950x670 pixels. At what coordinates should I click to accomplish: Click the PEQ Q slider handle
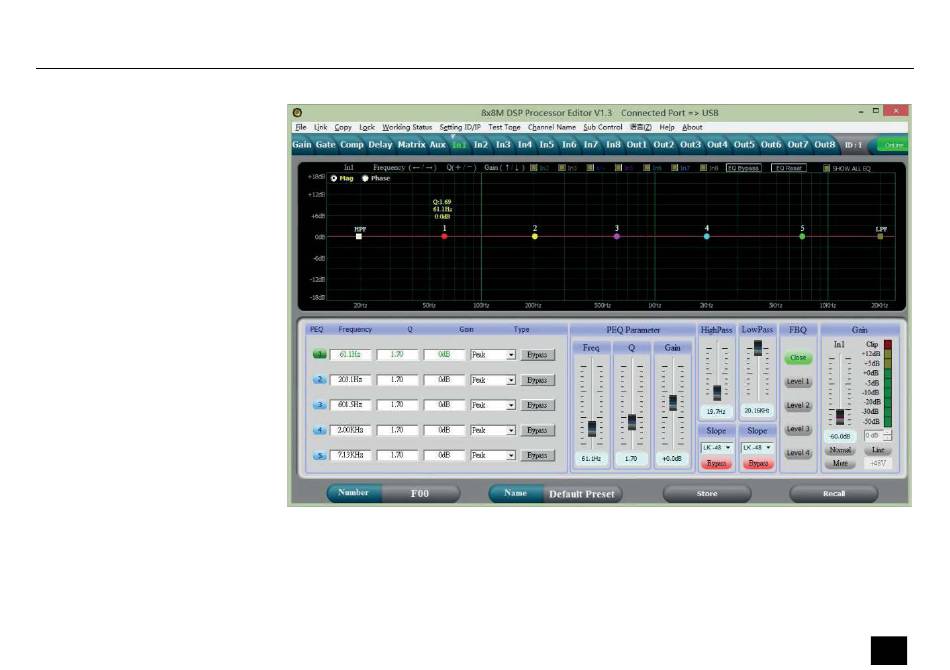[x=632, y=422]
